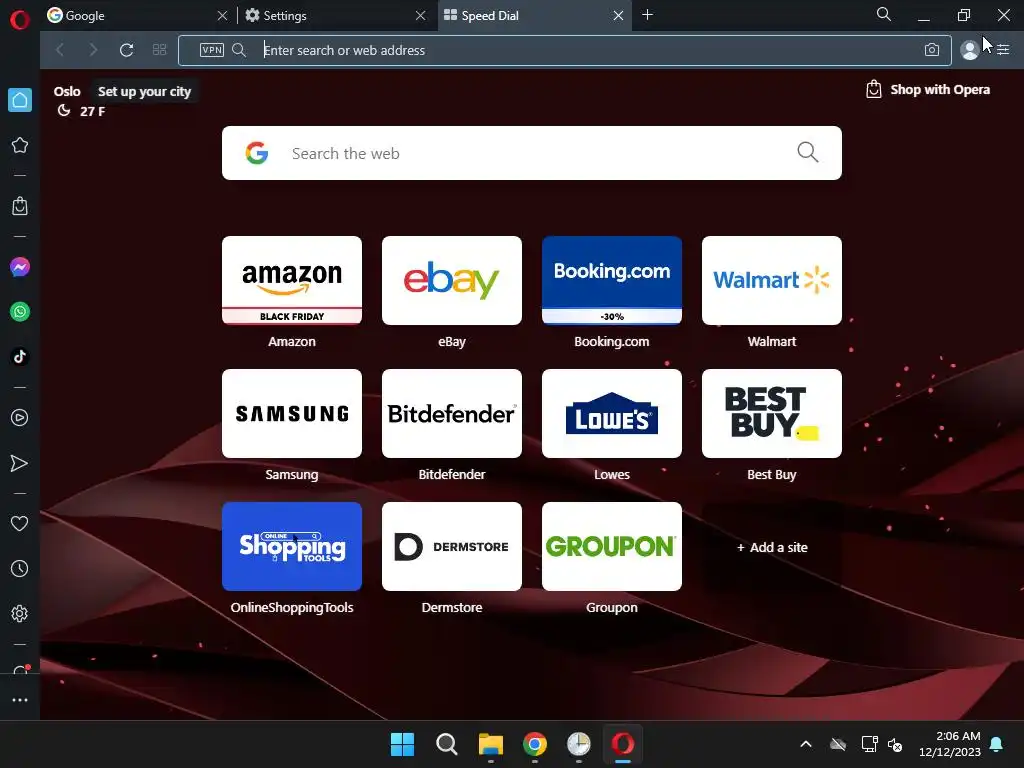Open a new tab with plus button

point(647,14)
